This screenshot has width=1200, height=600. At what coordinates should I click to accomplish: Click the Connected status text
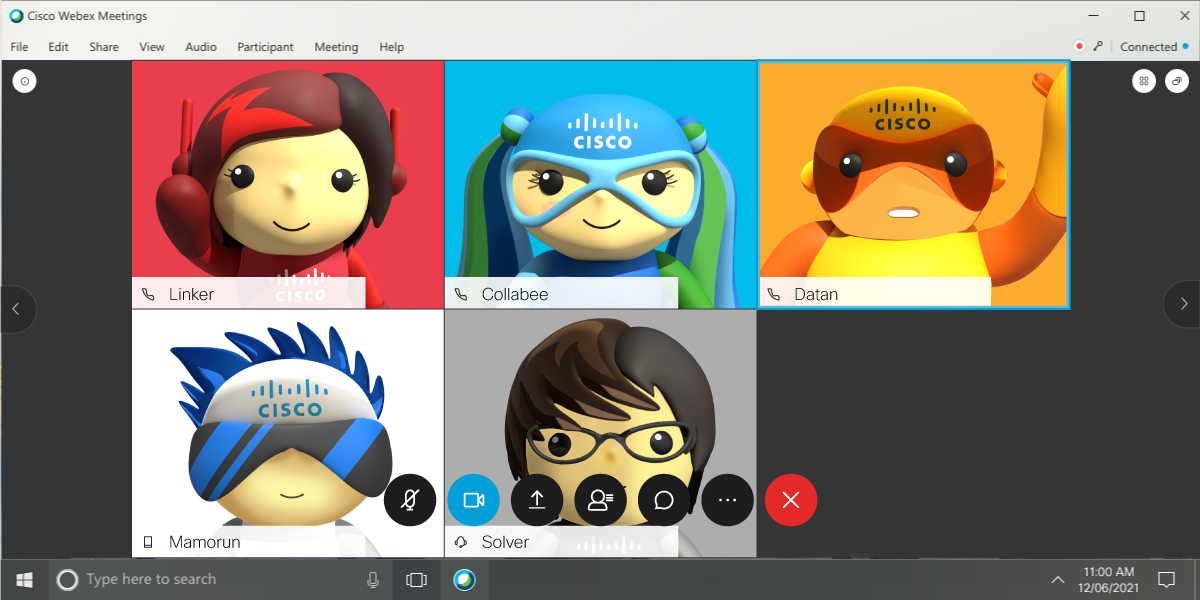(x=1148, y=47)
